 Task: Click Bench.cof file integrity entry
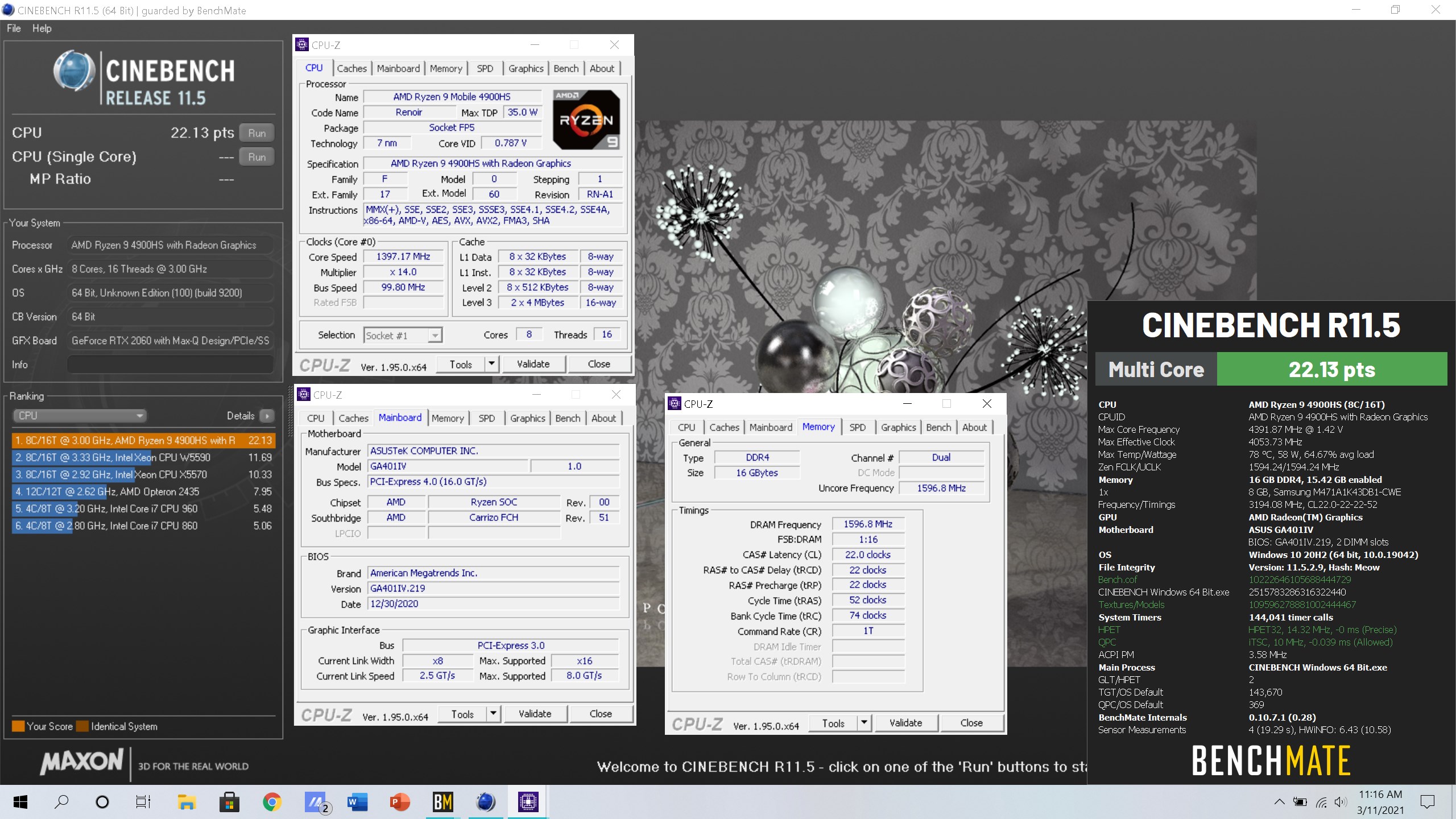1118,580
